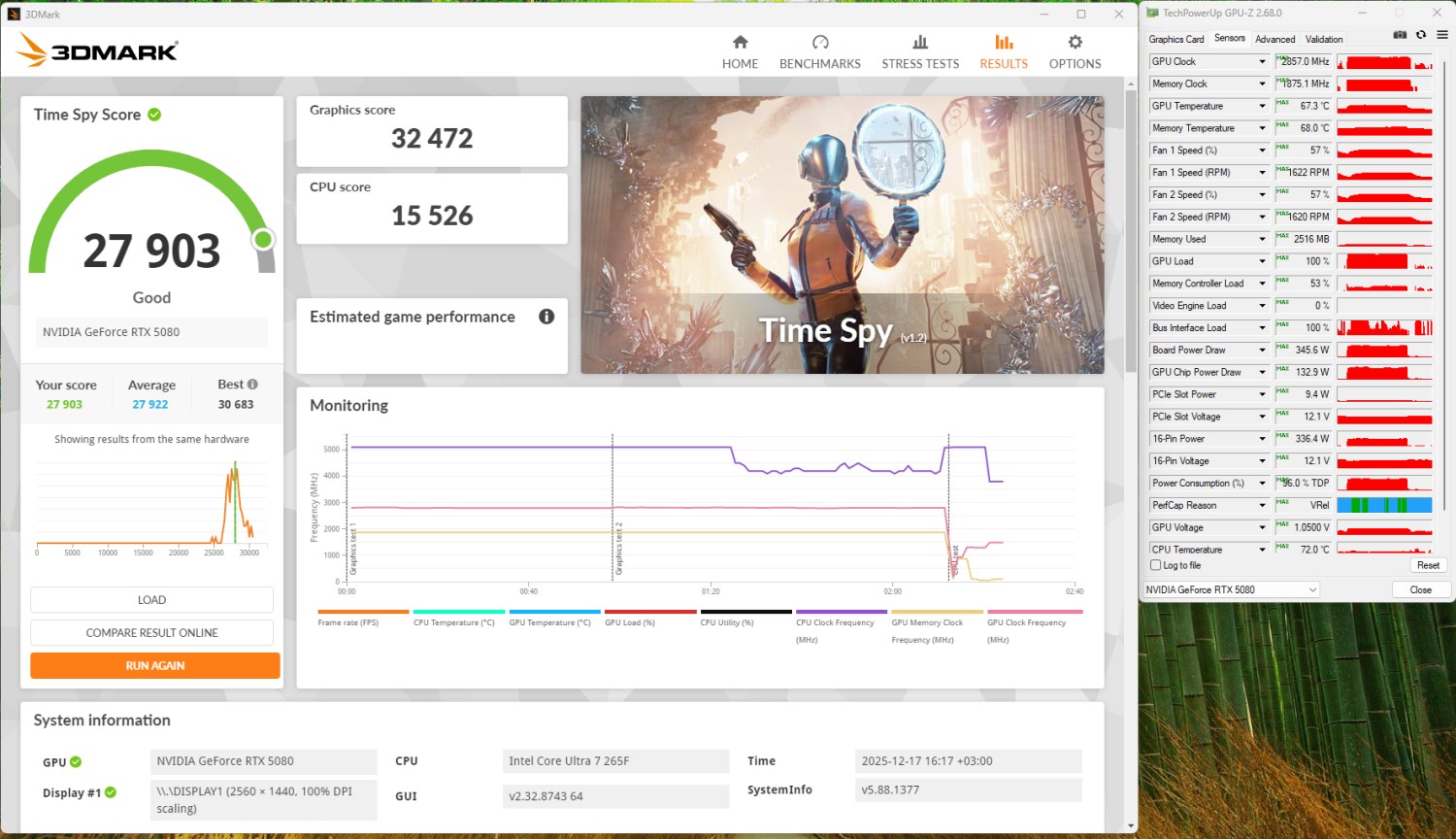The height and width of the screenshot is (839, 1456).
Task: Open the NVIDIA GeForce RTX 5080 GPU selector
Action: click(1231, 589)
